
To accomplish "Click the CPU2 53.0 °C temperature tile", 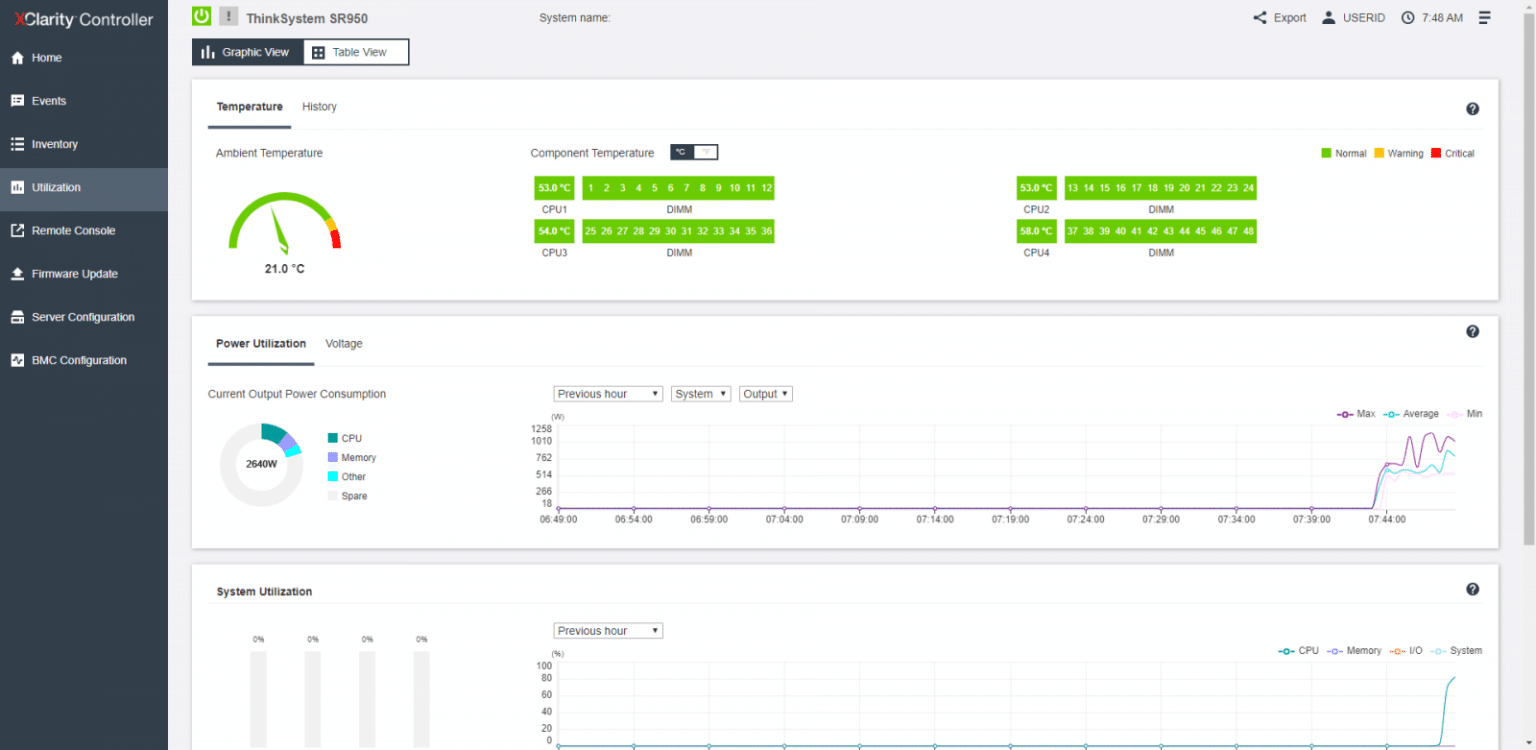I will 1037,188.
